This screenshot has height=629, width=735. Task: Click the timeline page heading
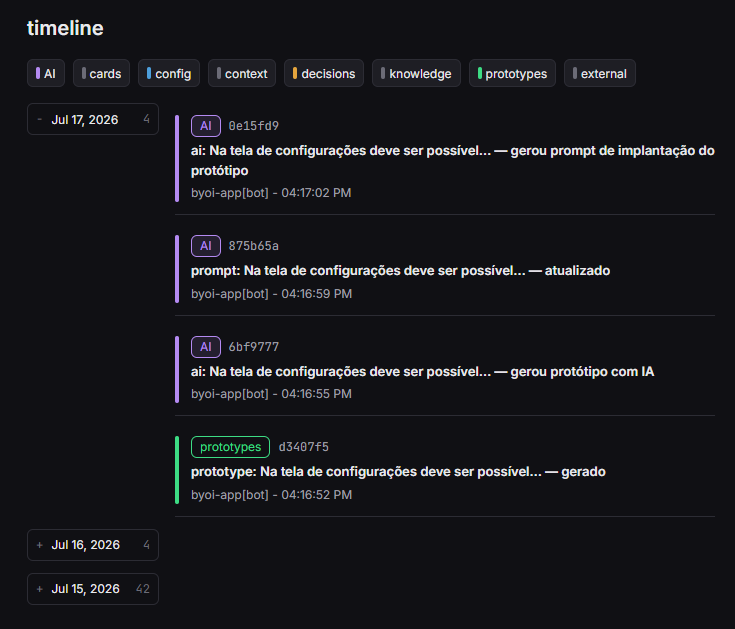point(65,28)
